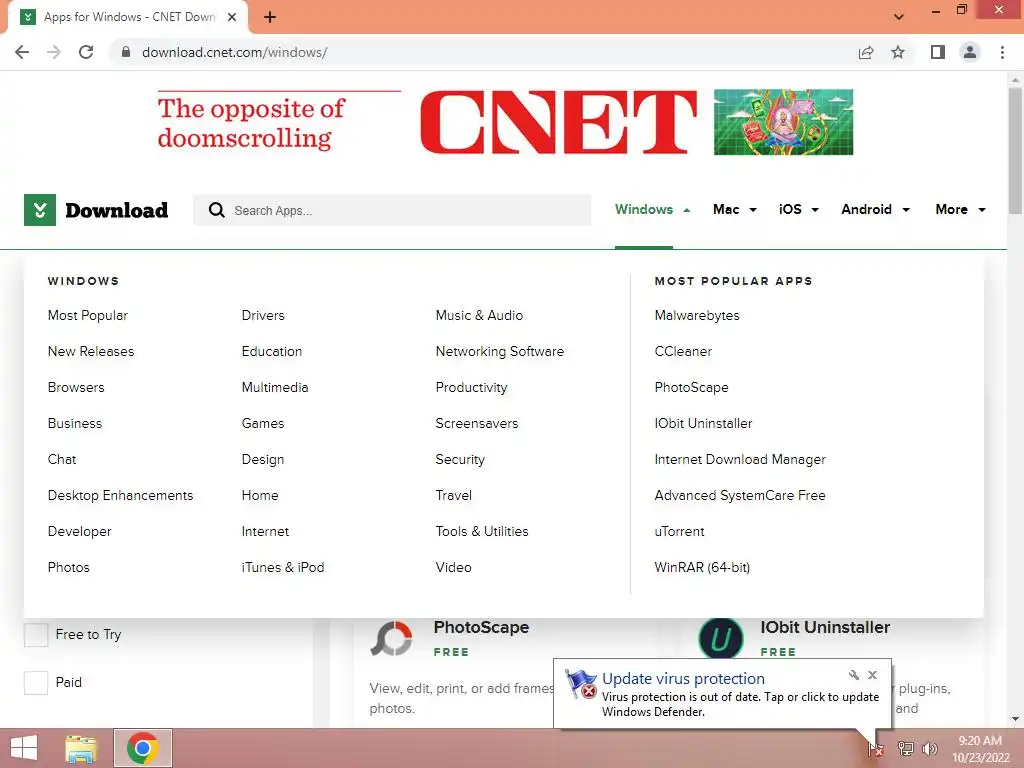The image size is (1024, 768).
Task: Select the Photos category link
Action: tap(69, 568)
